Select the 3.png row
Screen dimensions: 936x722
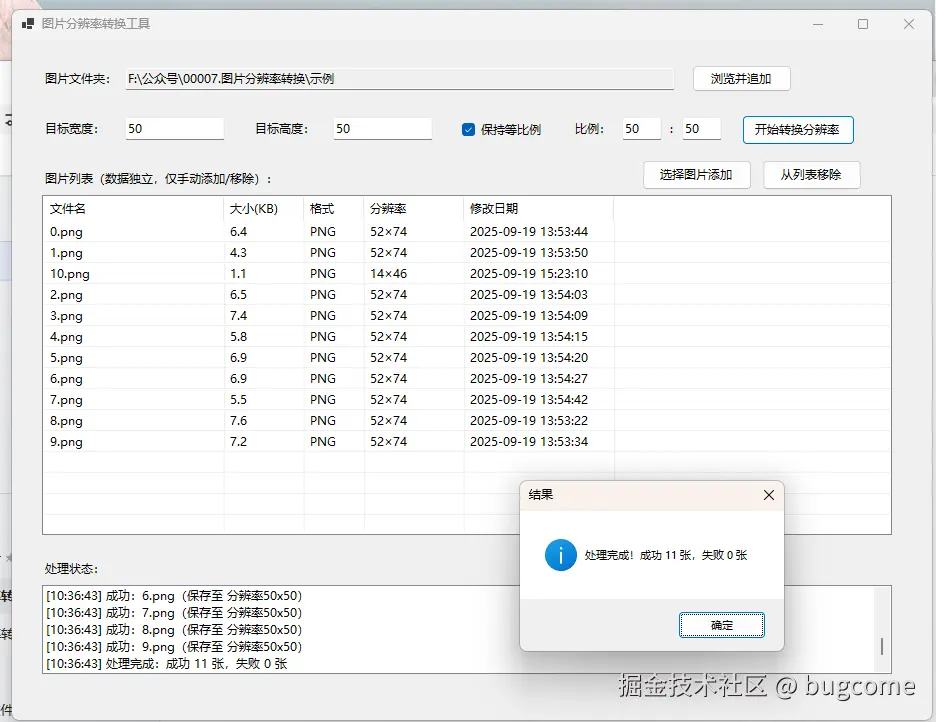(467, 316)
